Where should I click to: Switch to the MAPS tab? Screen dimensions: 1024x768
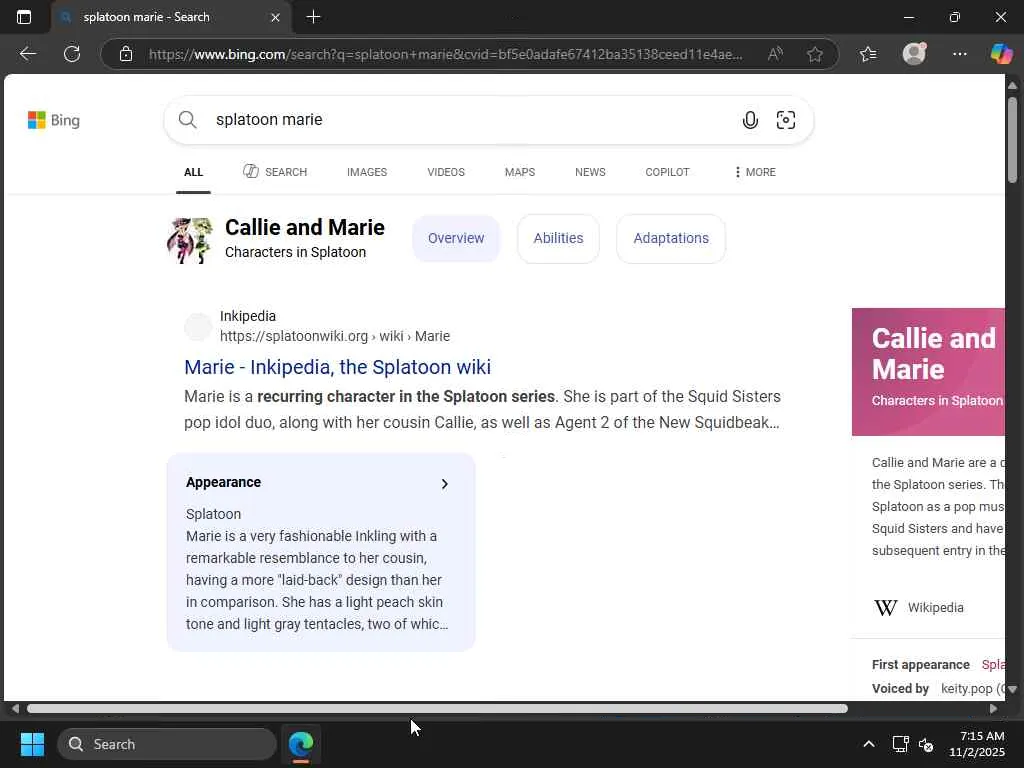click(520, 172)
